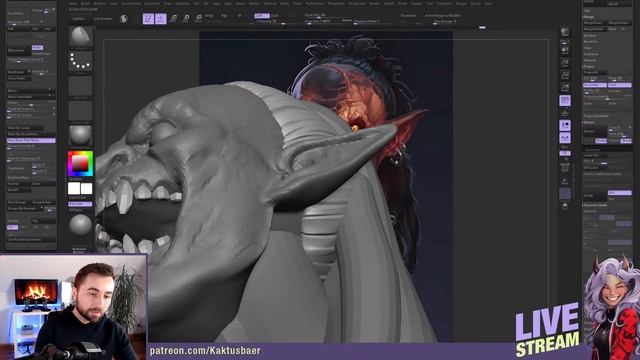The height and width of the screenshot is (360, 640).
Task: Toggle the Zsub button
Action: click(275, 16)
